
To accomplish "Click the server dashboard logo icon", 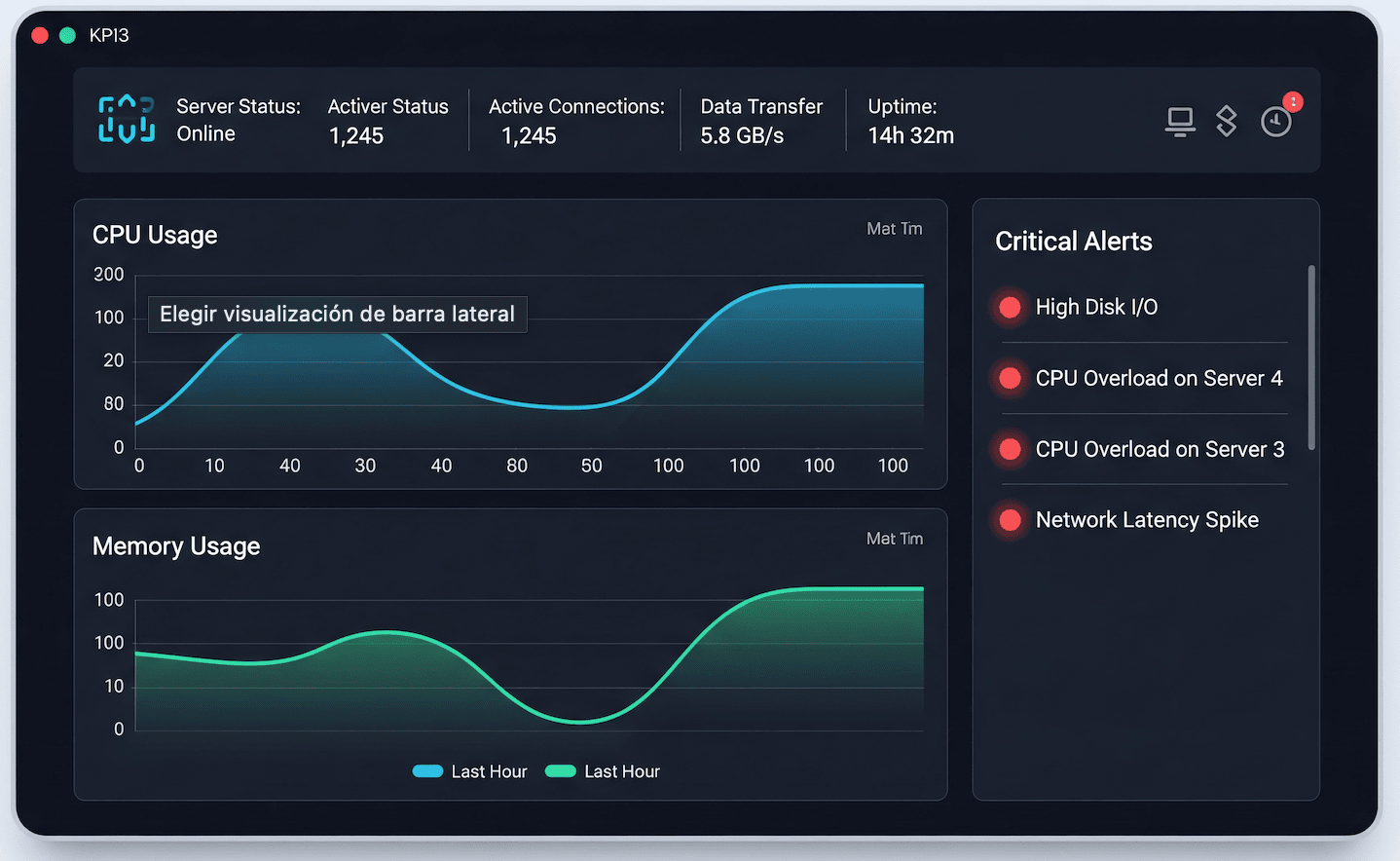I will tap(127, 120).
